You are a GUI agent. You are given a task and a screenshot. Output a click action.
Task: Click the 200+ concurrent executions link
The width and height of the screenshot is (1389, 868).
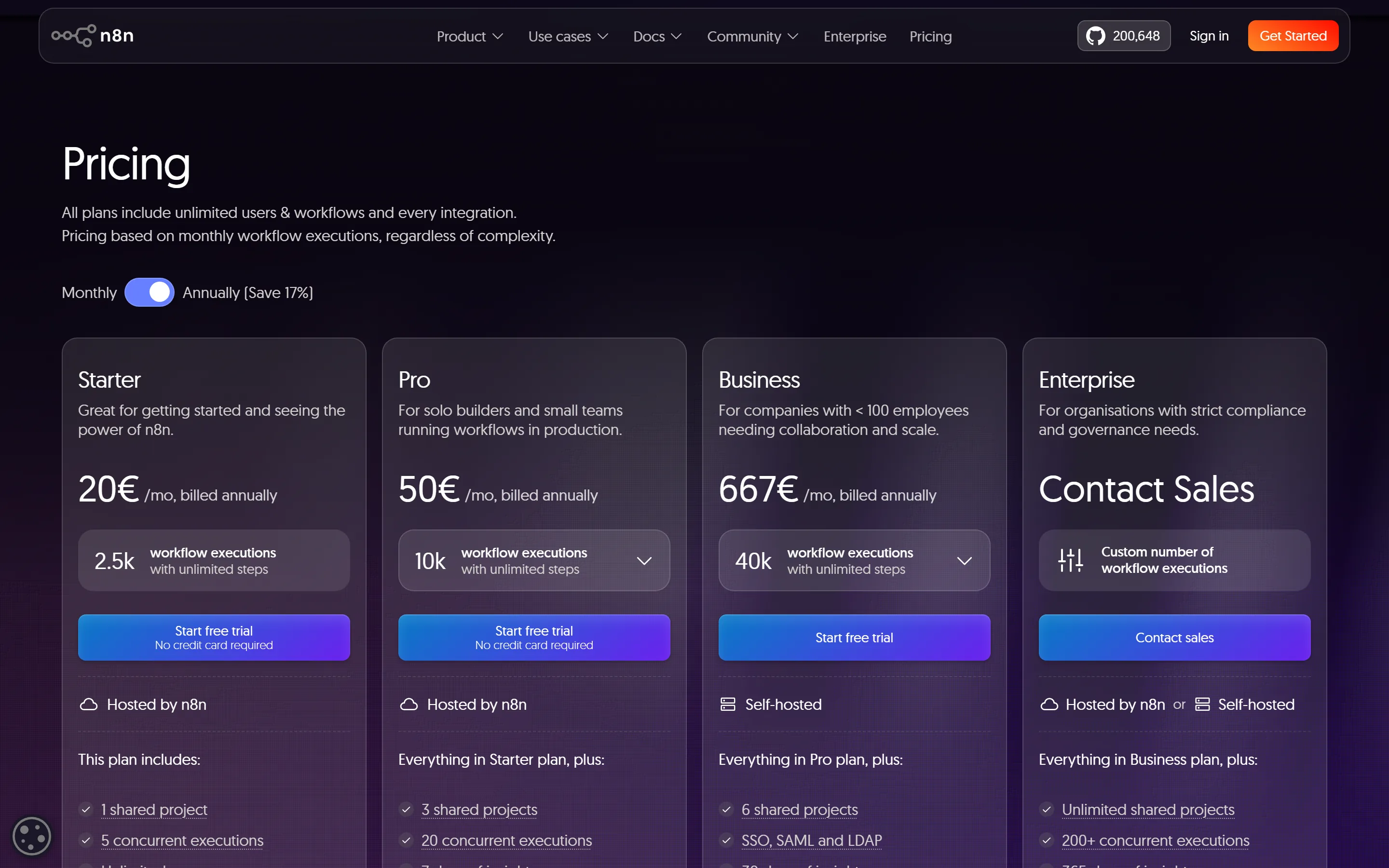(x=1156, y=841)
